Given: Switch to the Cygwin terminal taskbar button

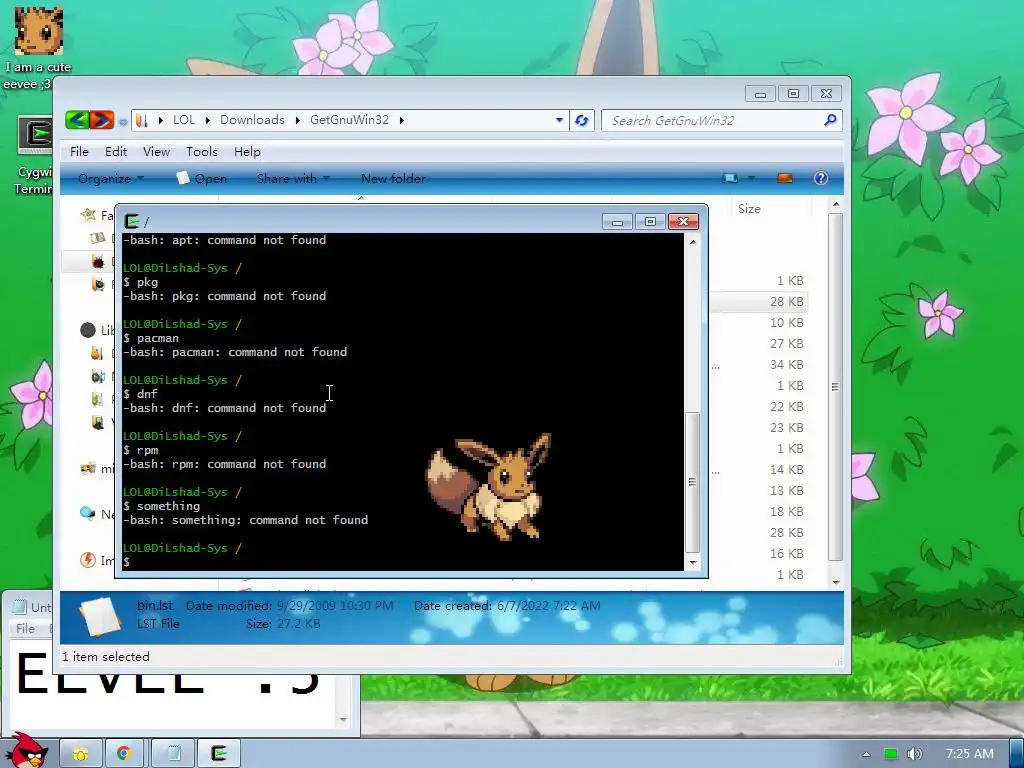Looking at the screenshot, I should click(219, 754).
